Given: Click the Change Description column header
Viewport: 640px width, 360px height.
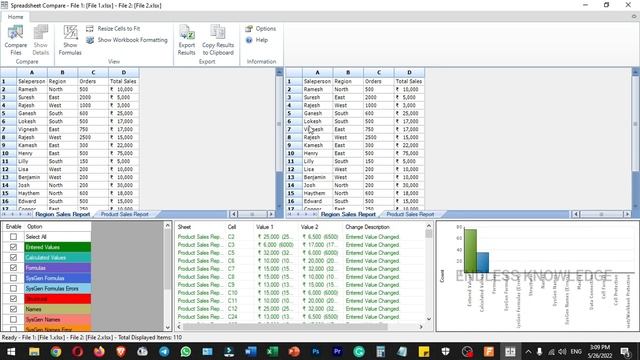Looking at the screenshot, I should pyautogui.click(x=384, y=227).
